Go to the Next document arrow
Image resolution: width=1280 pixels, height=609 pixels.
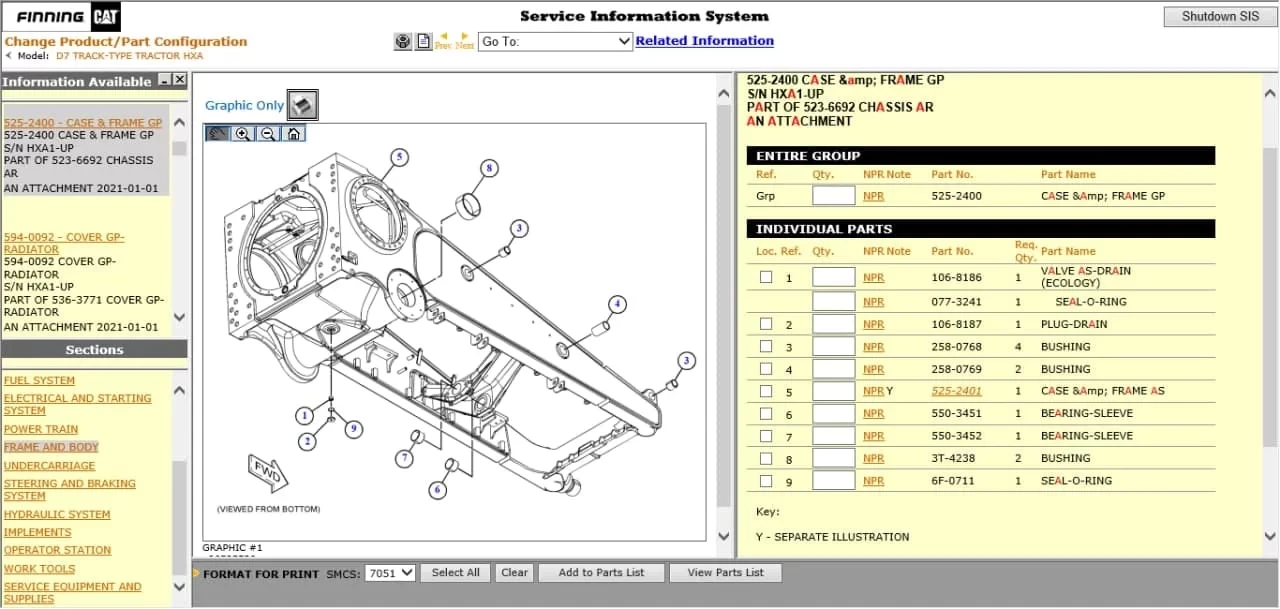pyautogui.click(x=465, y=40)
